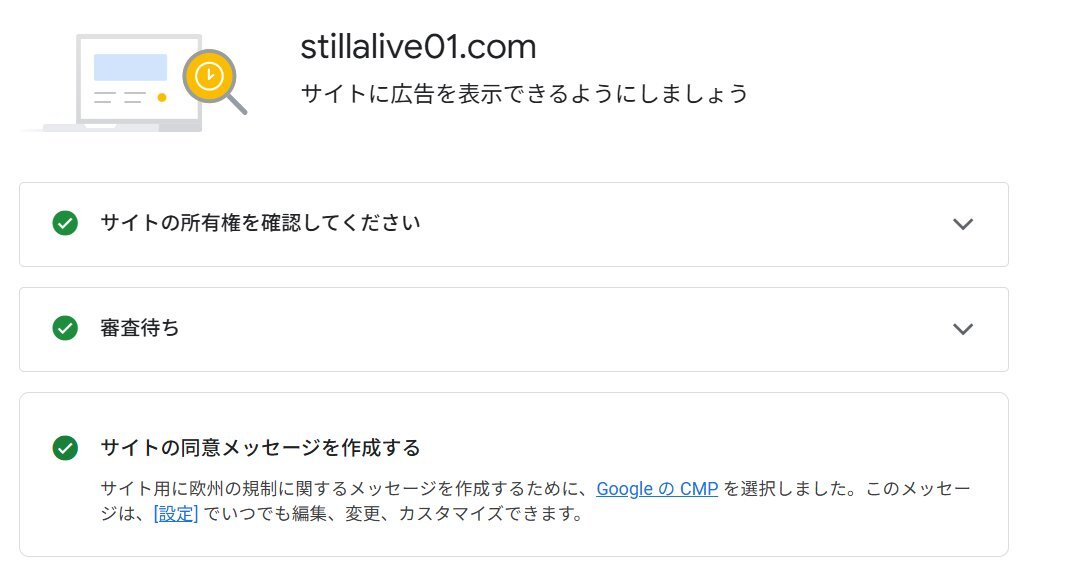Click the yellow dot in laptop illustration

(x=162, y=97)
